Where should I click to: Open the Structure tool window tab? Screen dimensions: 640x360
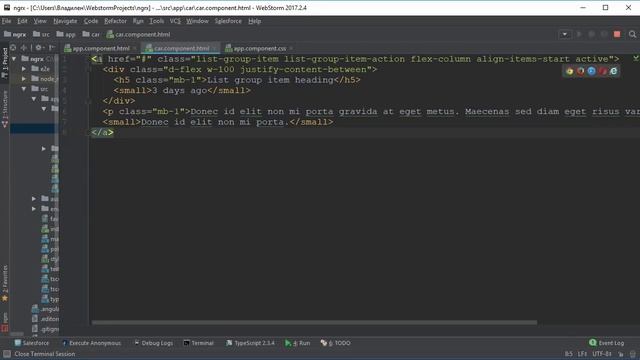coord(5,109)
